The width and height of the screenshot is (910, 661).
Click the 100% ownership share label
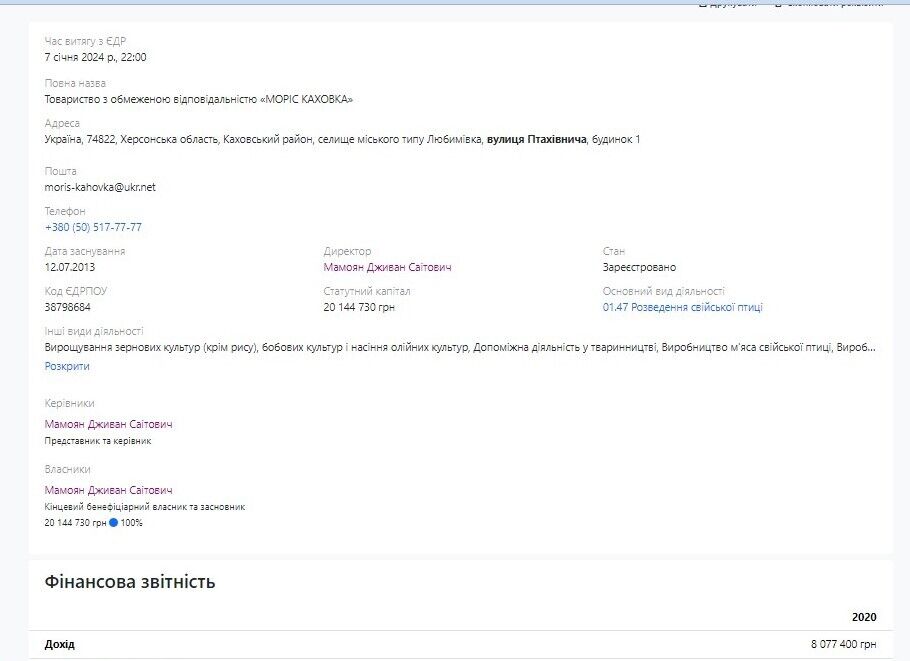(132, 522)
